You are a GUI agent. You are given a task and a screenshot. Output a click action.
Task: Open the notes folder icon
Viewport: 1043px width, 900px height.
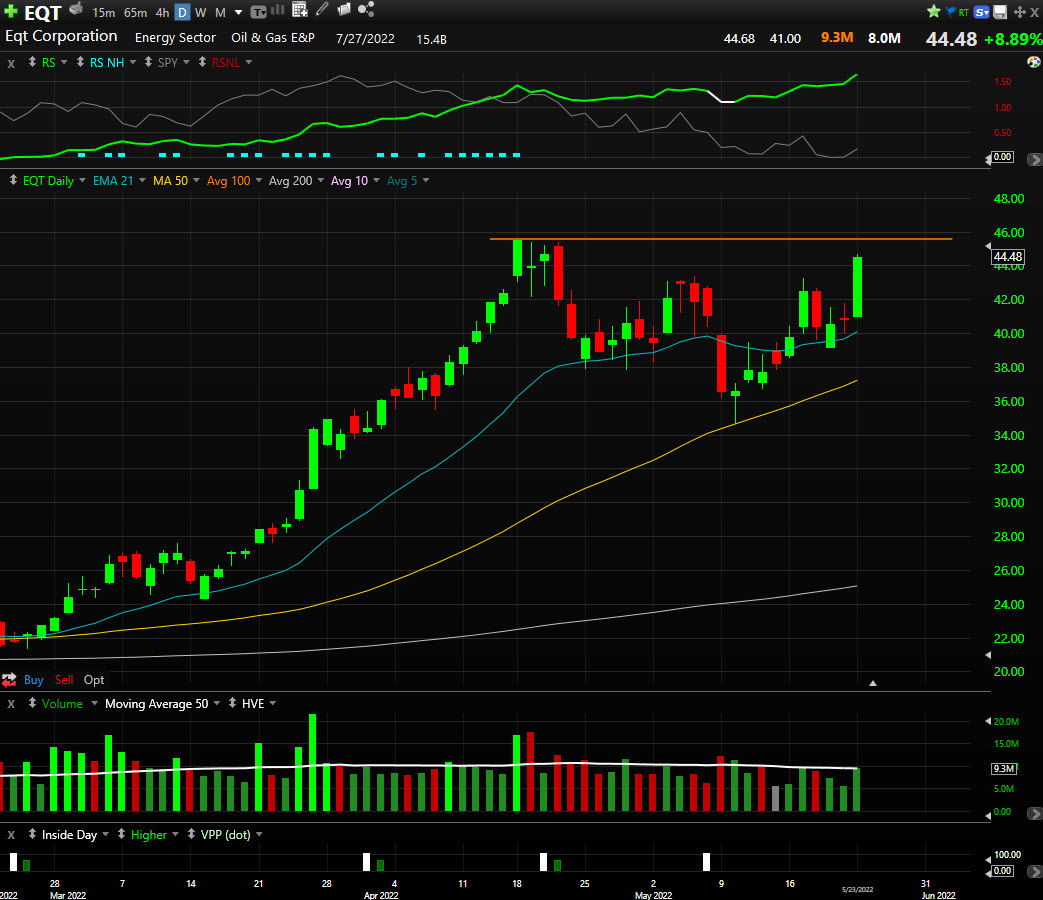344,9
